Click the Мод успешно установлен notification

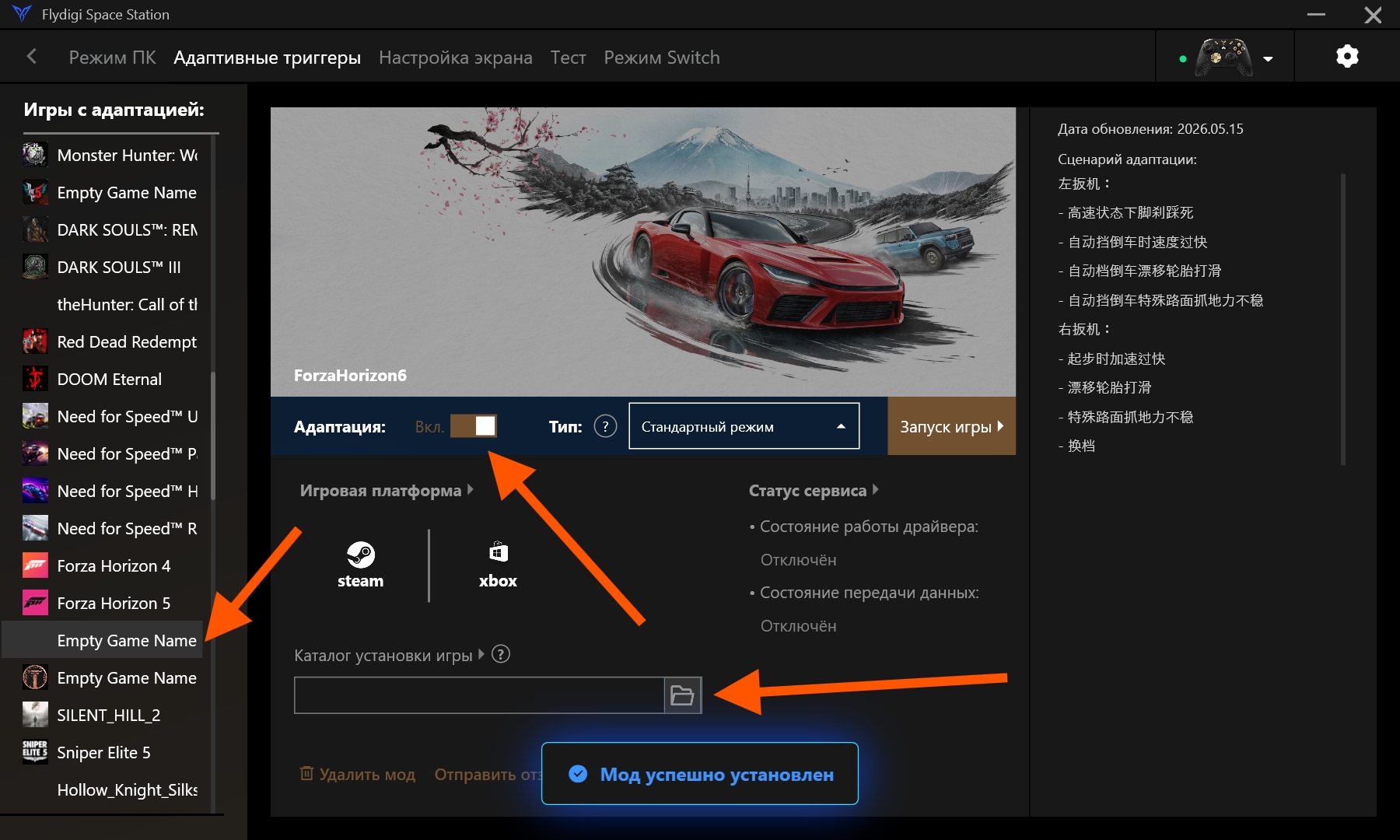[x=700, y=774]
